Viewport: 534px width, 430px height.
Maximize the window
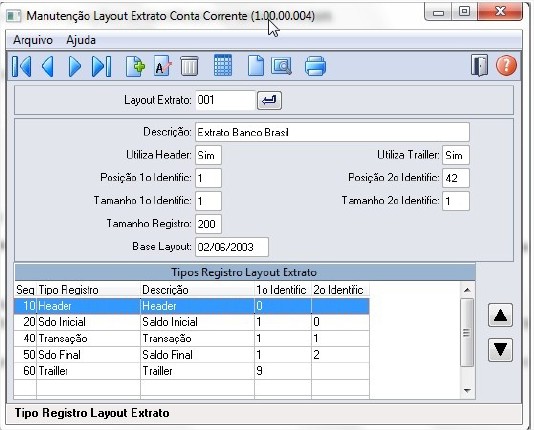pos(464,12)
